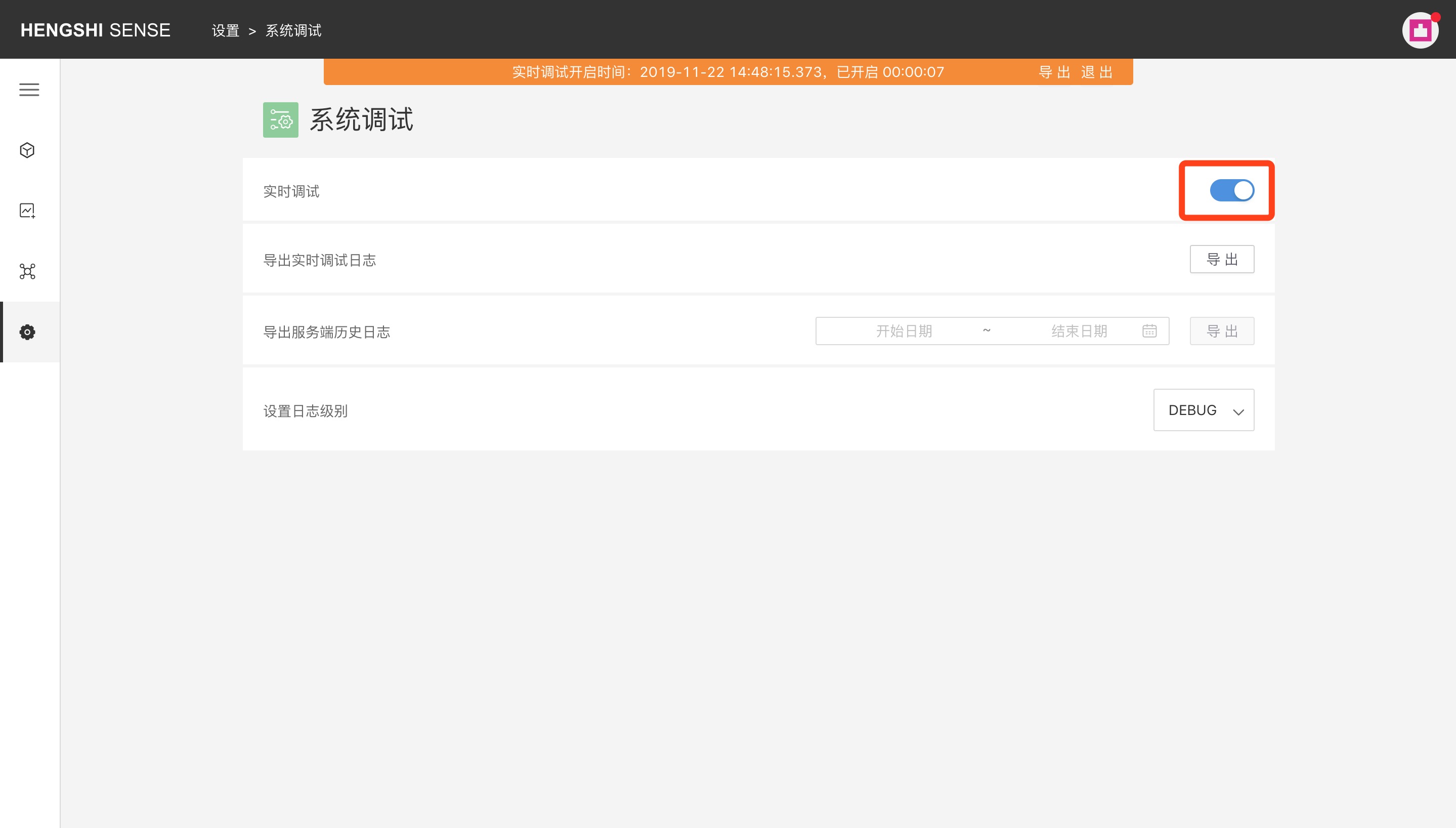This screenshot has height=828, width=1456.
Task: Click the 导出服务端历史日志 label
Action: [327, 332]
